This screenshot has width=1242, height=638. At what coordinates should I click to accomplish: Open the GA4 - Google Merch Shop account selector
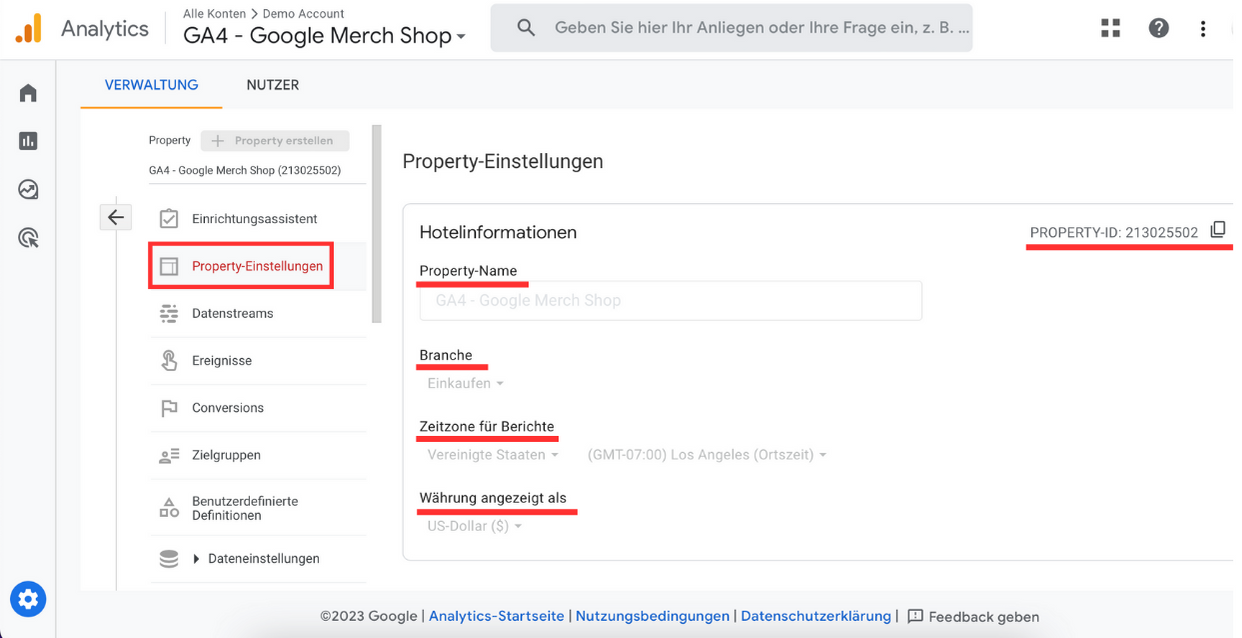[x=324, y=36]
